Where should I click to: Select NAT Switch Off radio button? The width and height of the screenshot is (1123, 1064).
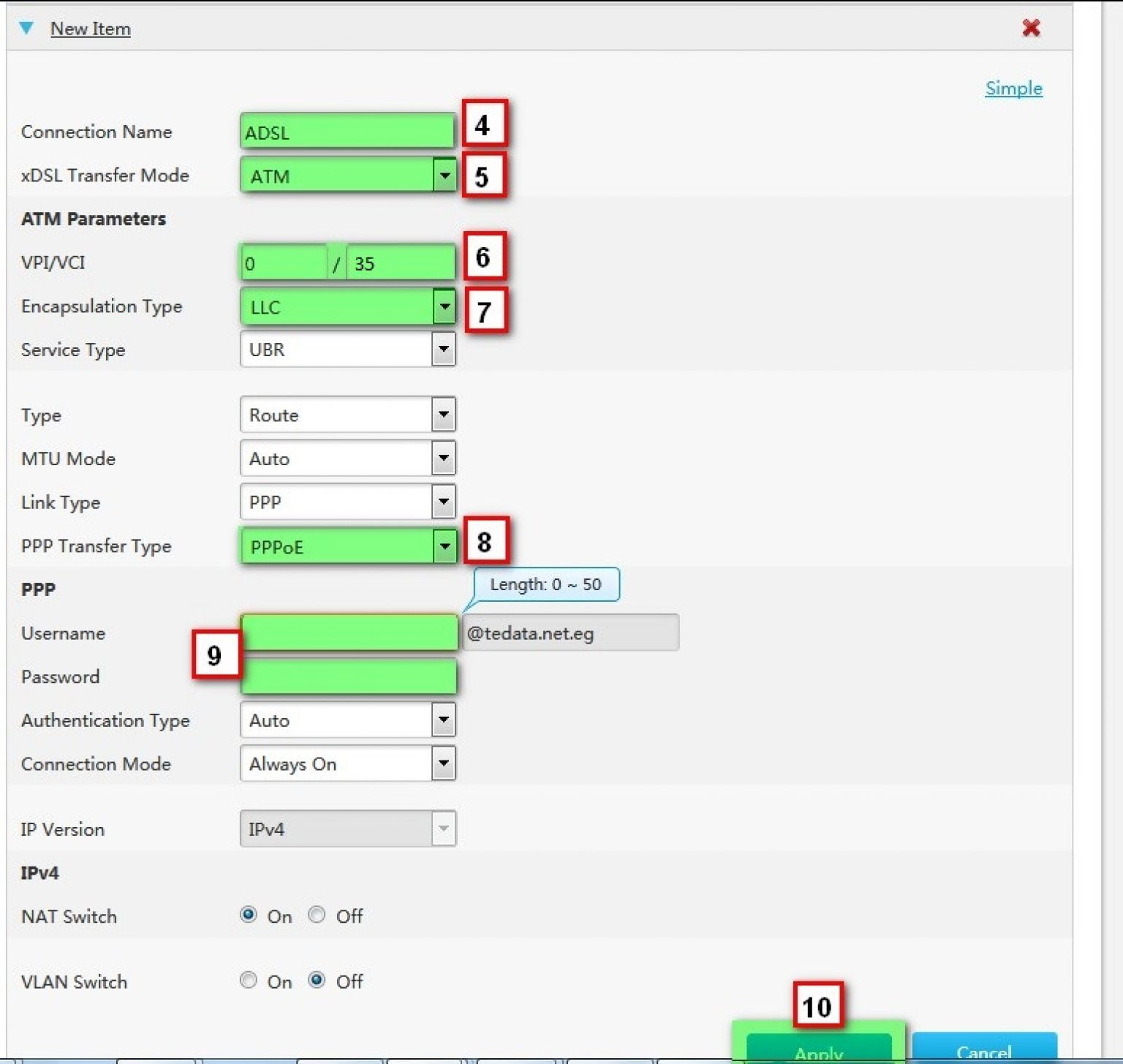pos(317,915)
